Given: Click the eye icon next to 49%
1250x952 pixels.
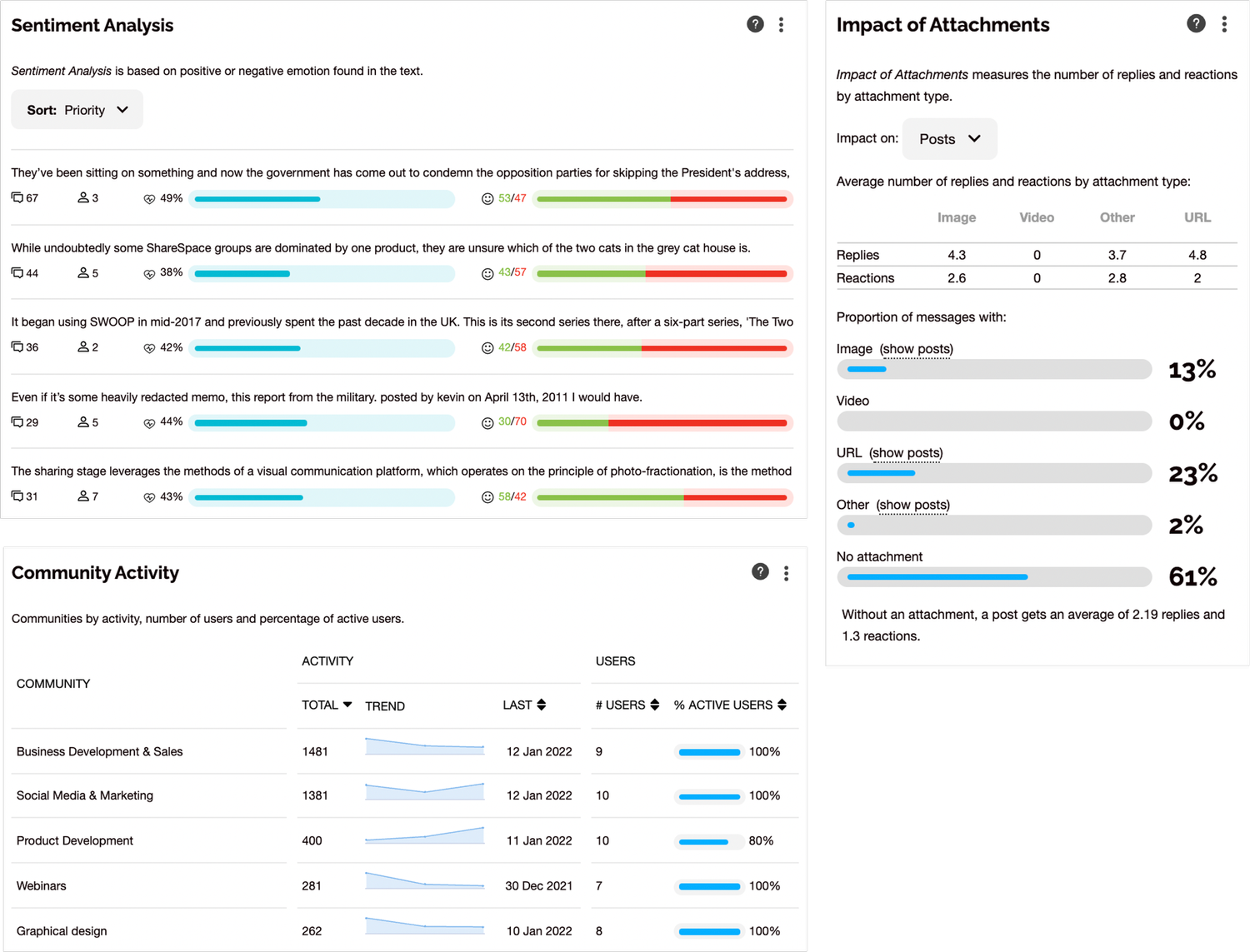Looking at the screenshot, I should tap(149, 198).
